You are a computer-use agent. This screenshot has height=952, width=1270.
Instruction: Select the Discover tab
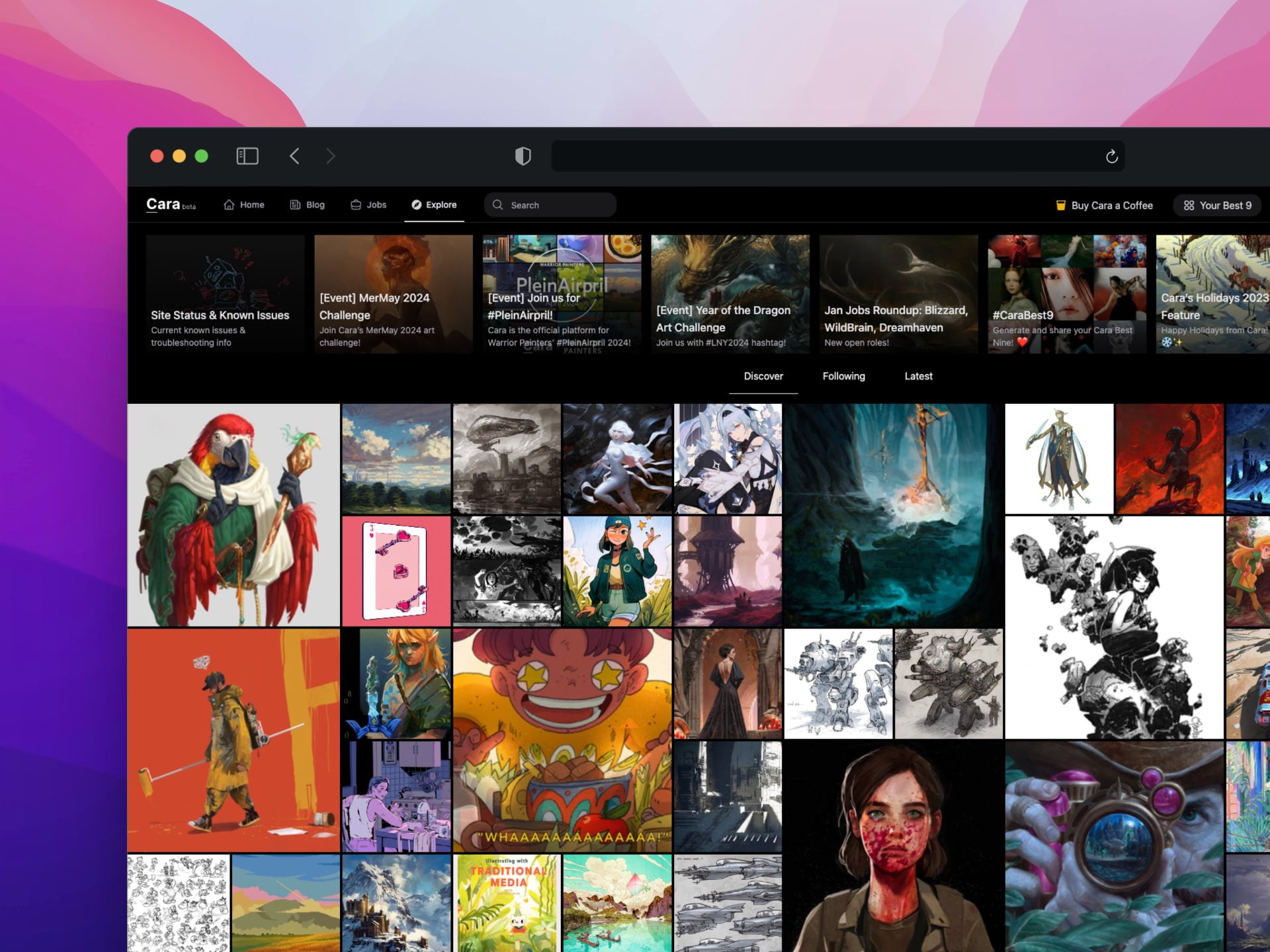(x=762, y=376)
